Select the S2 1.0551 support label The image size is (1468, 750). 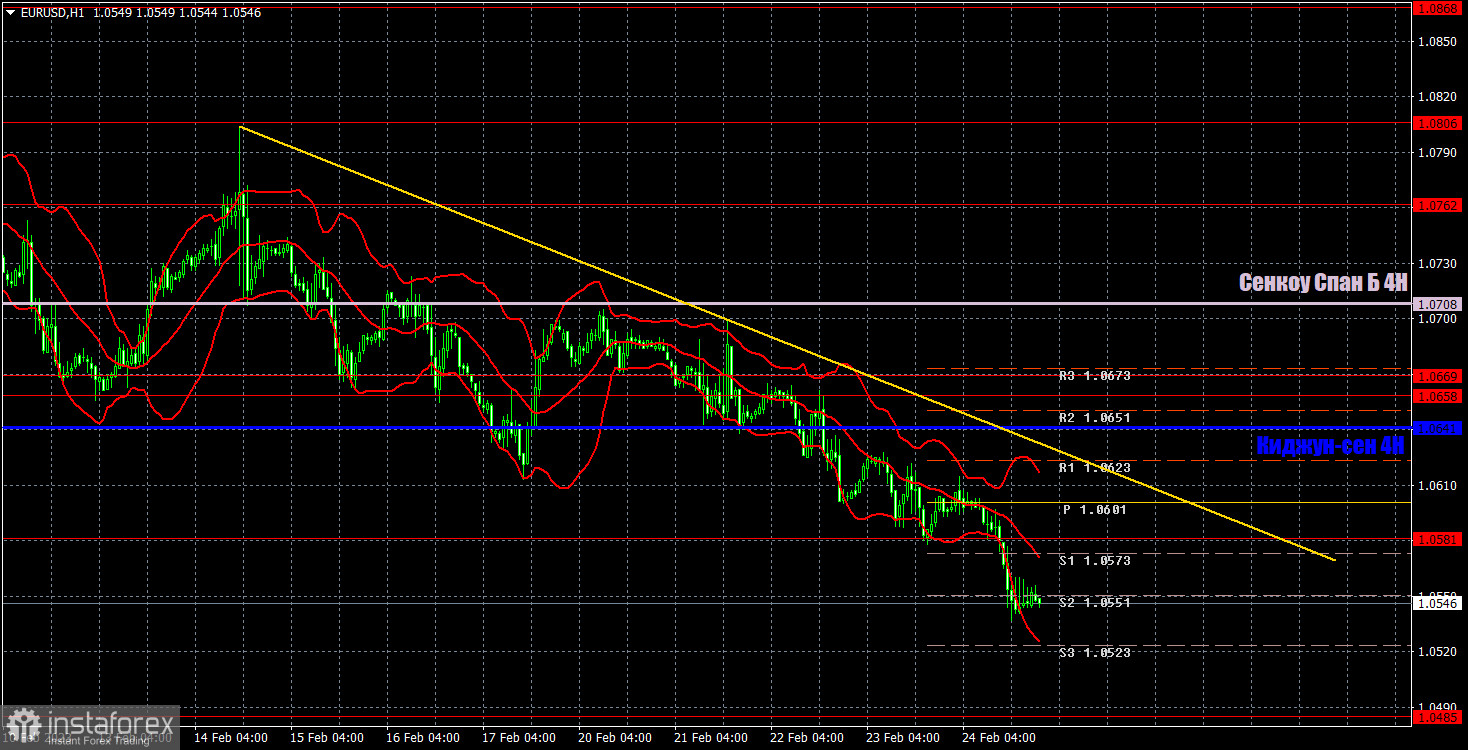coord(1095,603)
